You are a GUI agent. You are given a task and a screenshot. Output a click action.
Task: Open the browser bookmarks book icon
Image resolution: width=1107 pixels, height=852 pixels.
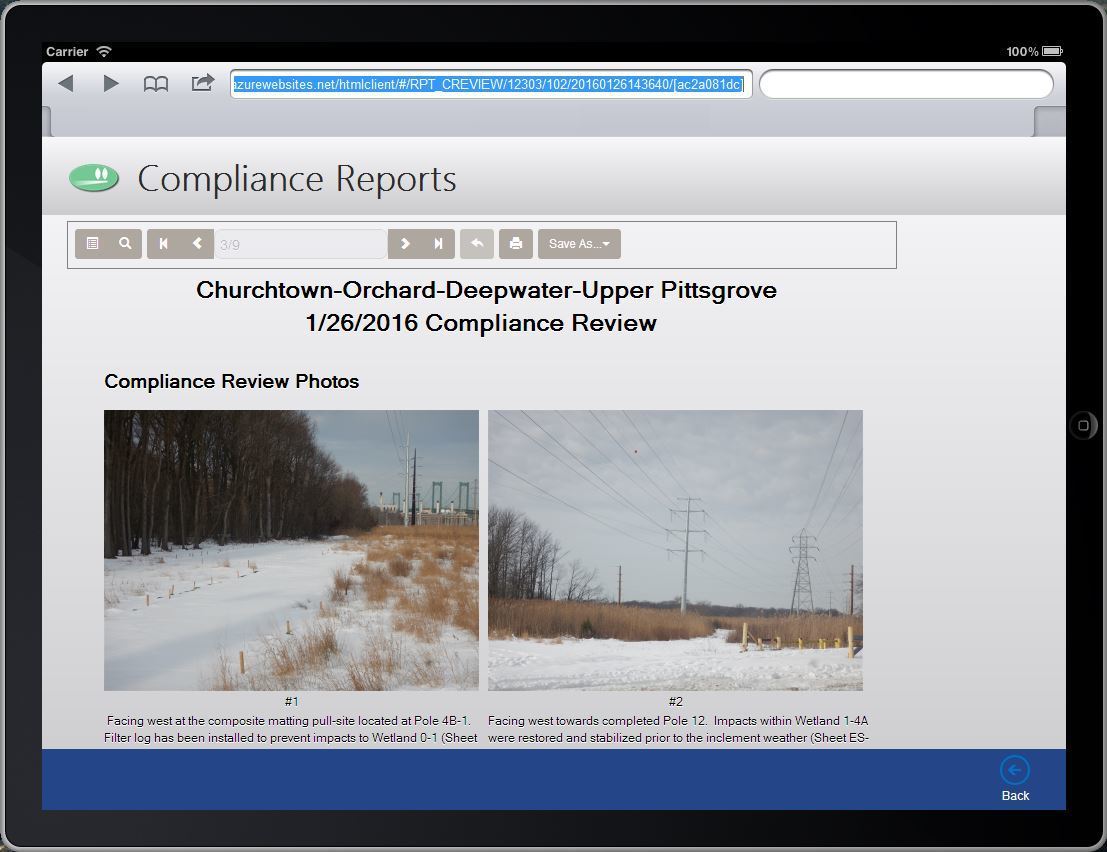[156, 84]
